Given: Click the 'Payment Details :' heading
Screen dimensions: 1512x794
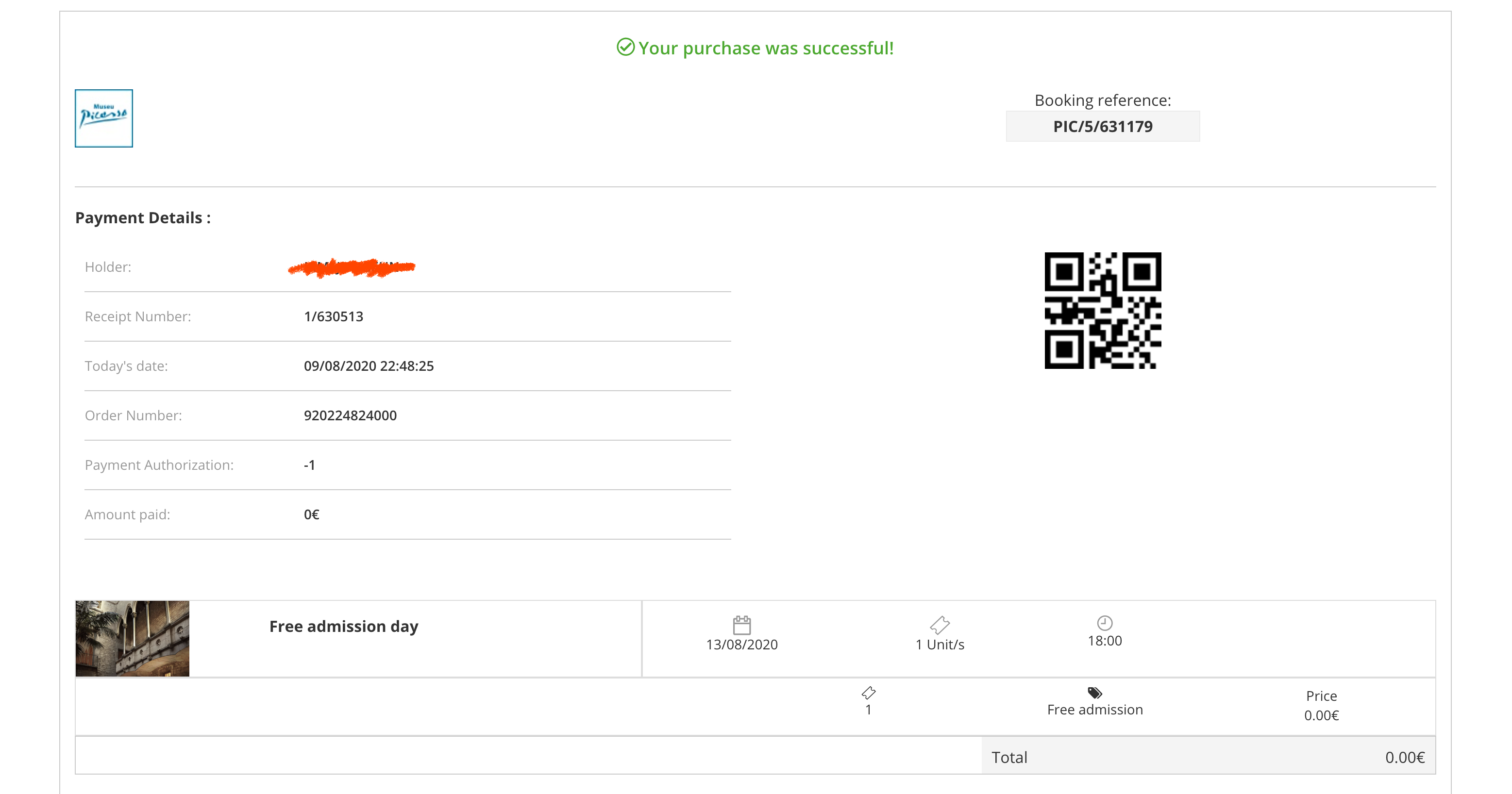Looking at the screenshot, I should pyautogui.click(x=143, y=218).
